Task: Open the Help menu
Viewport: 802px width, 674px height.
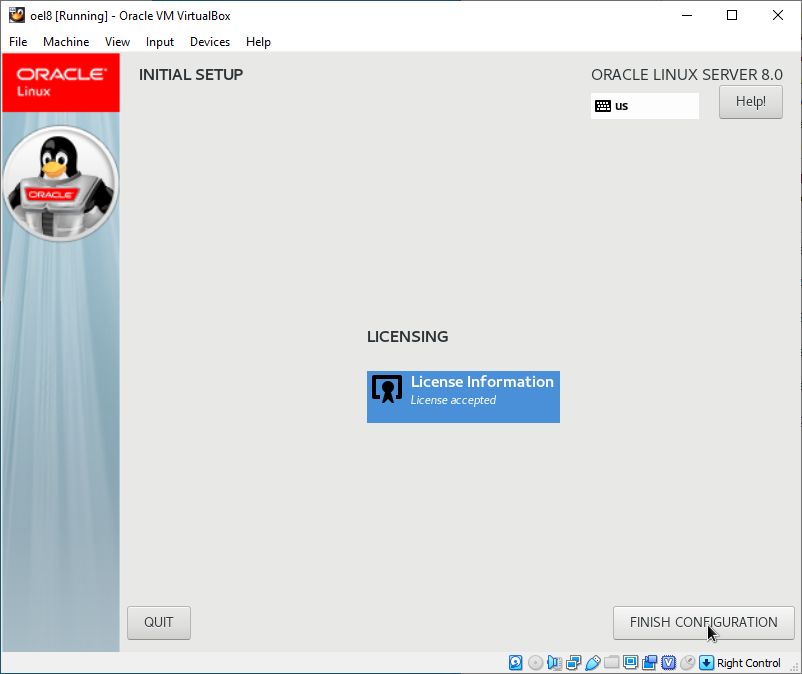Action: point(258,42)
